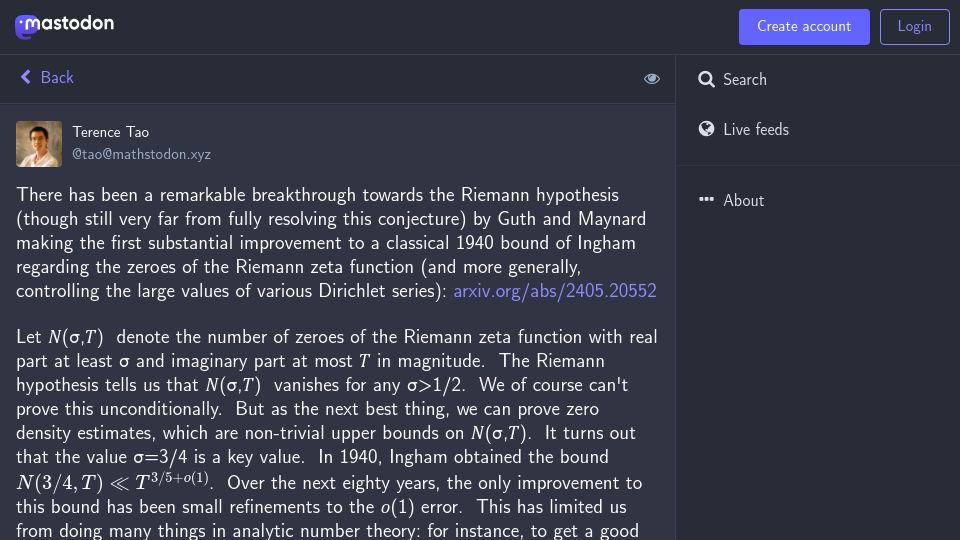
Task: Toggle sensitive content visibility eye icon
Action: click(x=651, y=78)
